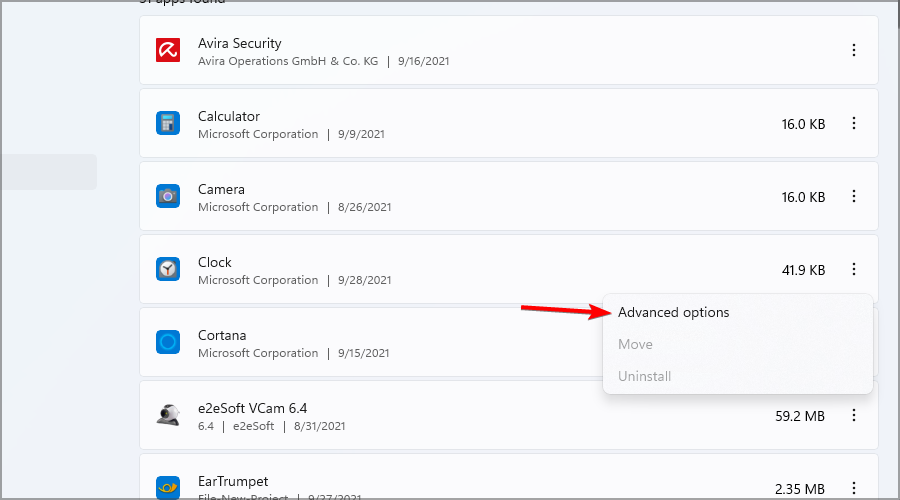Viewport: 900px width, 500px height.
Task: Click the Cortana app list entry
Action: [x=371, y=342]
